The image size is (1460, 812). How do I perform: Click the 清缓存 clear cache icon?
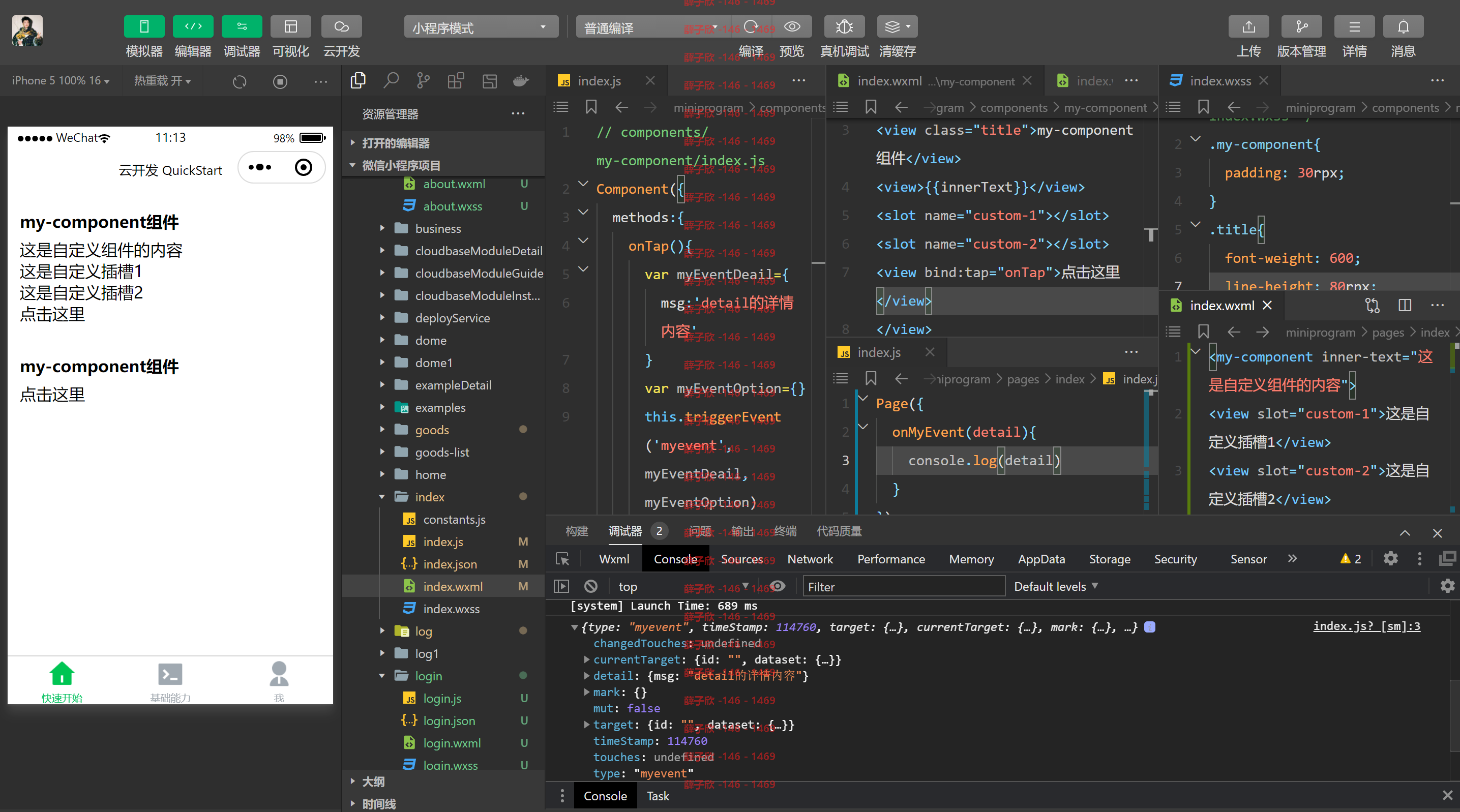(x=897, y=26)
